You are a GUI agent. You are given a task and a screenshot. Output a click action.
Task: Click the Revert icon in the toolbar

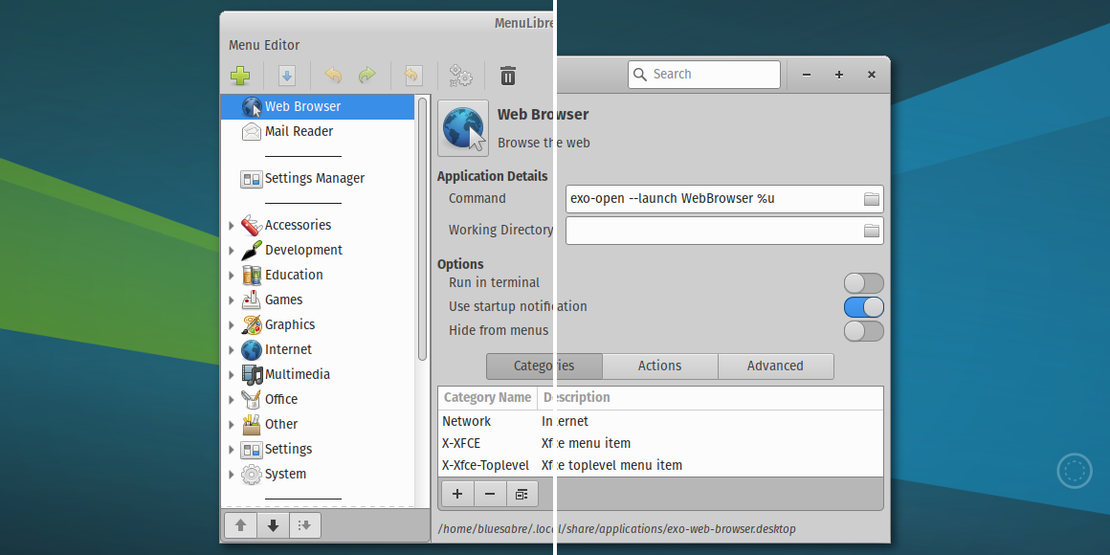pyautogui.click(x=413, y=76)
